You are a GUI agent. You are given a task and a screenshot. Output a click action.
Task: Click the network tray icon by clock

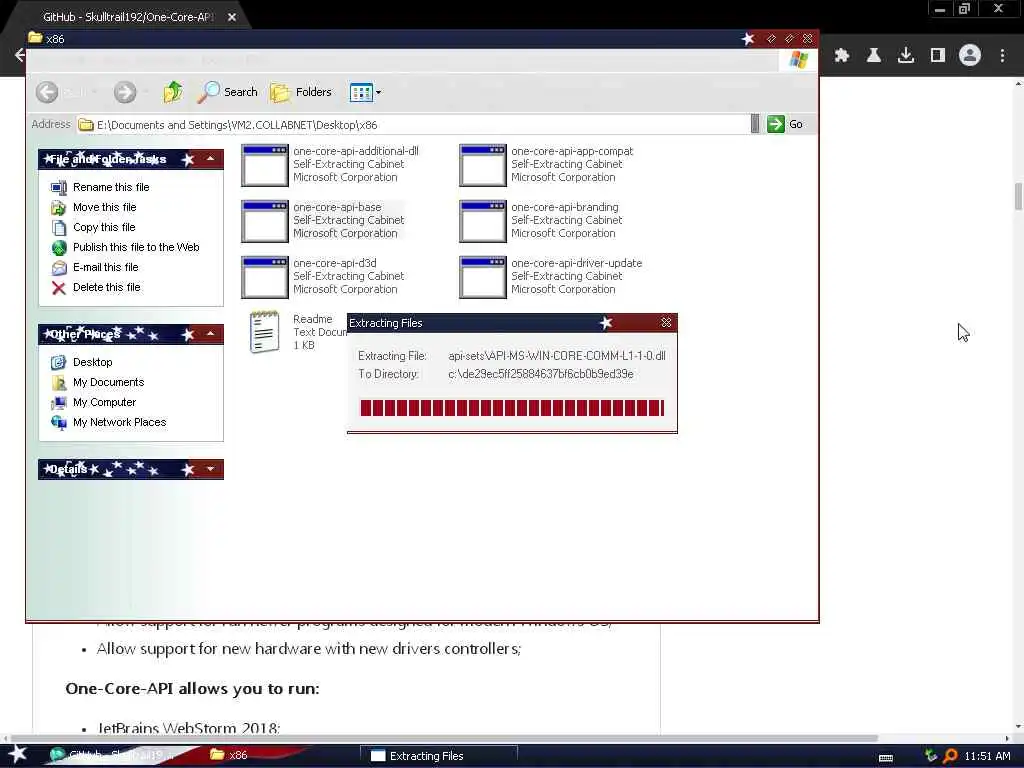pos(931,756)
